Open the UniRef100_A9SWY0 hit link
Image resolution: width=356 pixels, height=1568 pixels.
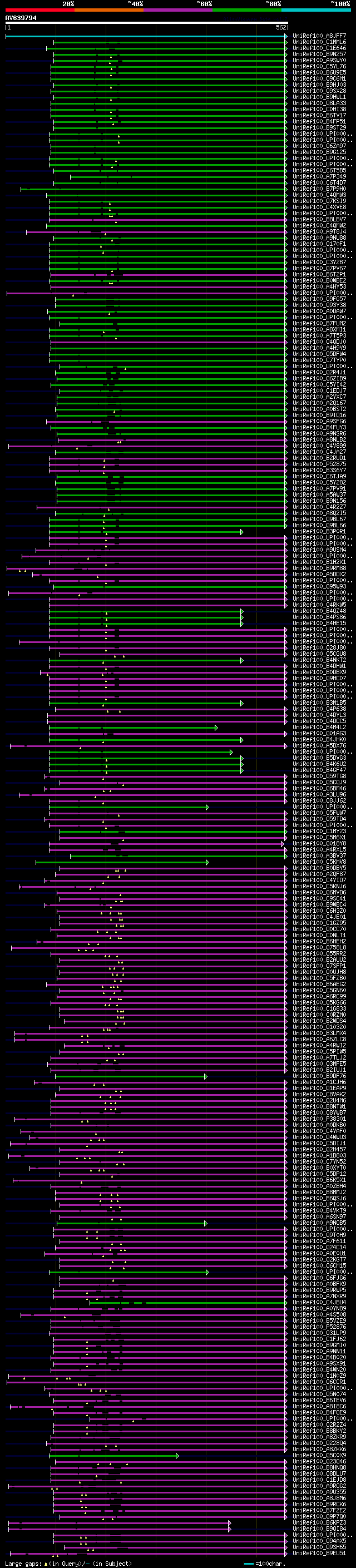coord(319,61)
